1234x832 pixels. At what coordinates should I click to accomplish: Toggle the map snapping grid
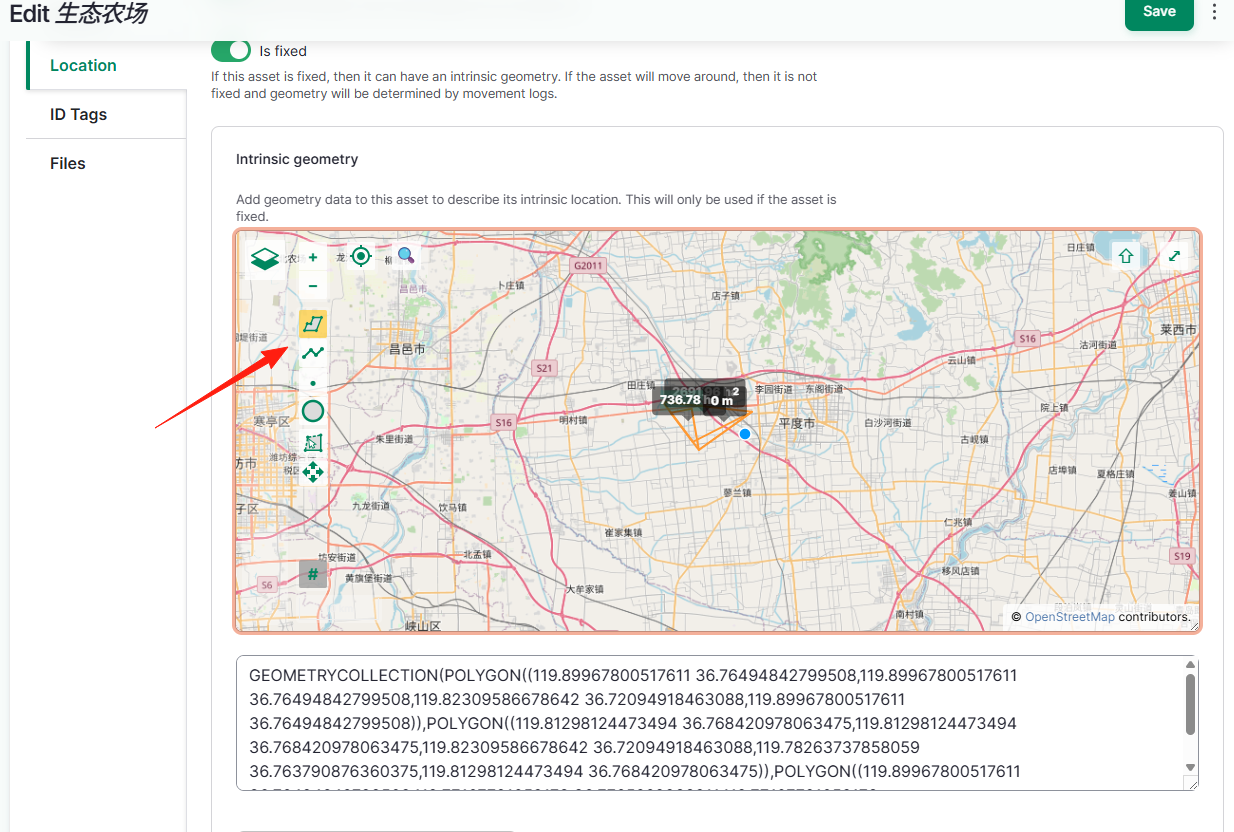(313, 574)
